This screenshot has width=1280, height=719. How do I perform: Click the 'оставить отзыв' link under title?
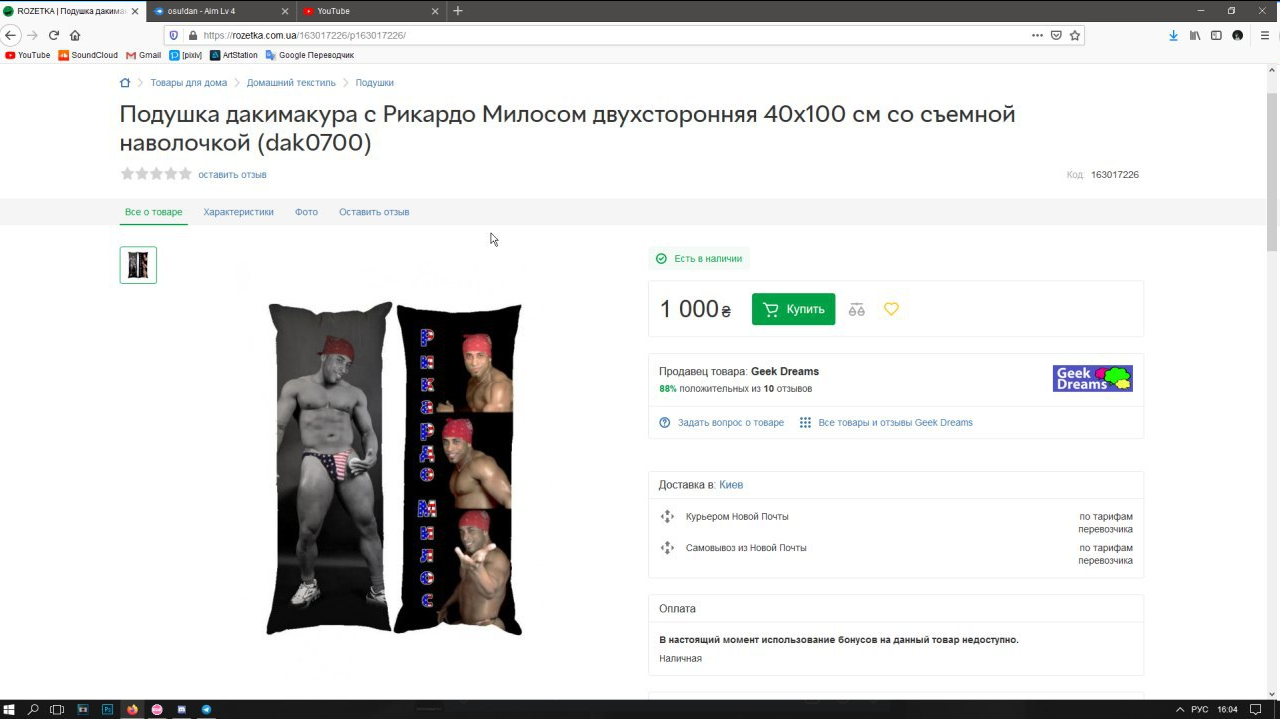tap(232, 175)
